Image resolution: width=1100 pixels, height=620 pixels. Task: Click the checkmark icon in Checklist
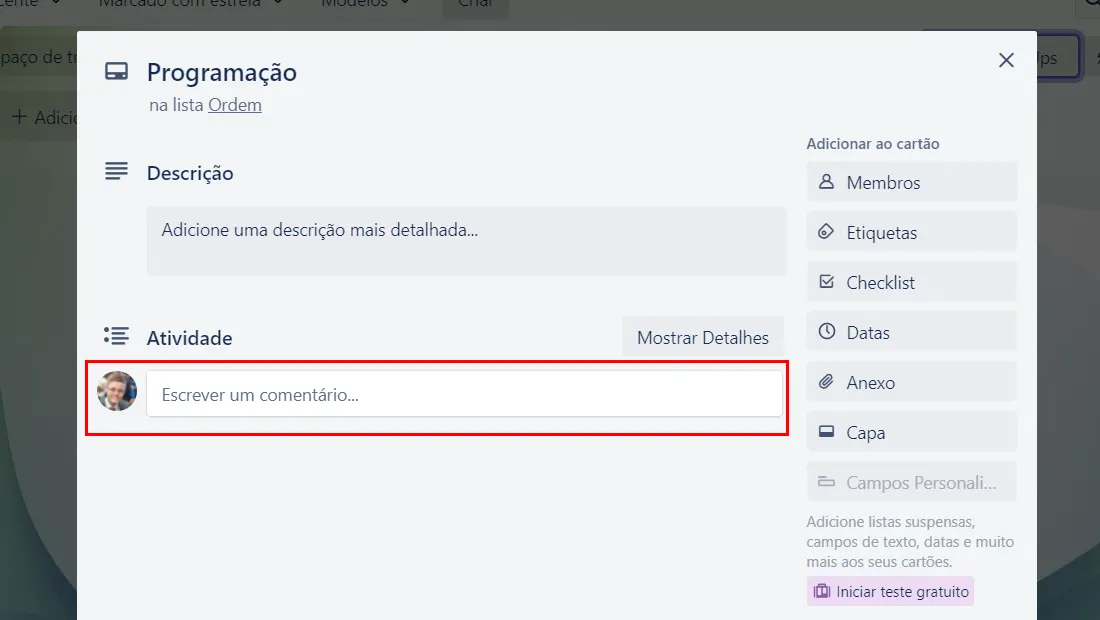(x=826, y=281)
